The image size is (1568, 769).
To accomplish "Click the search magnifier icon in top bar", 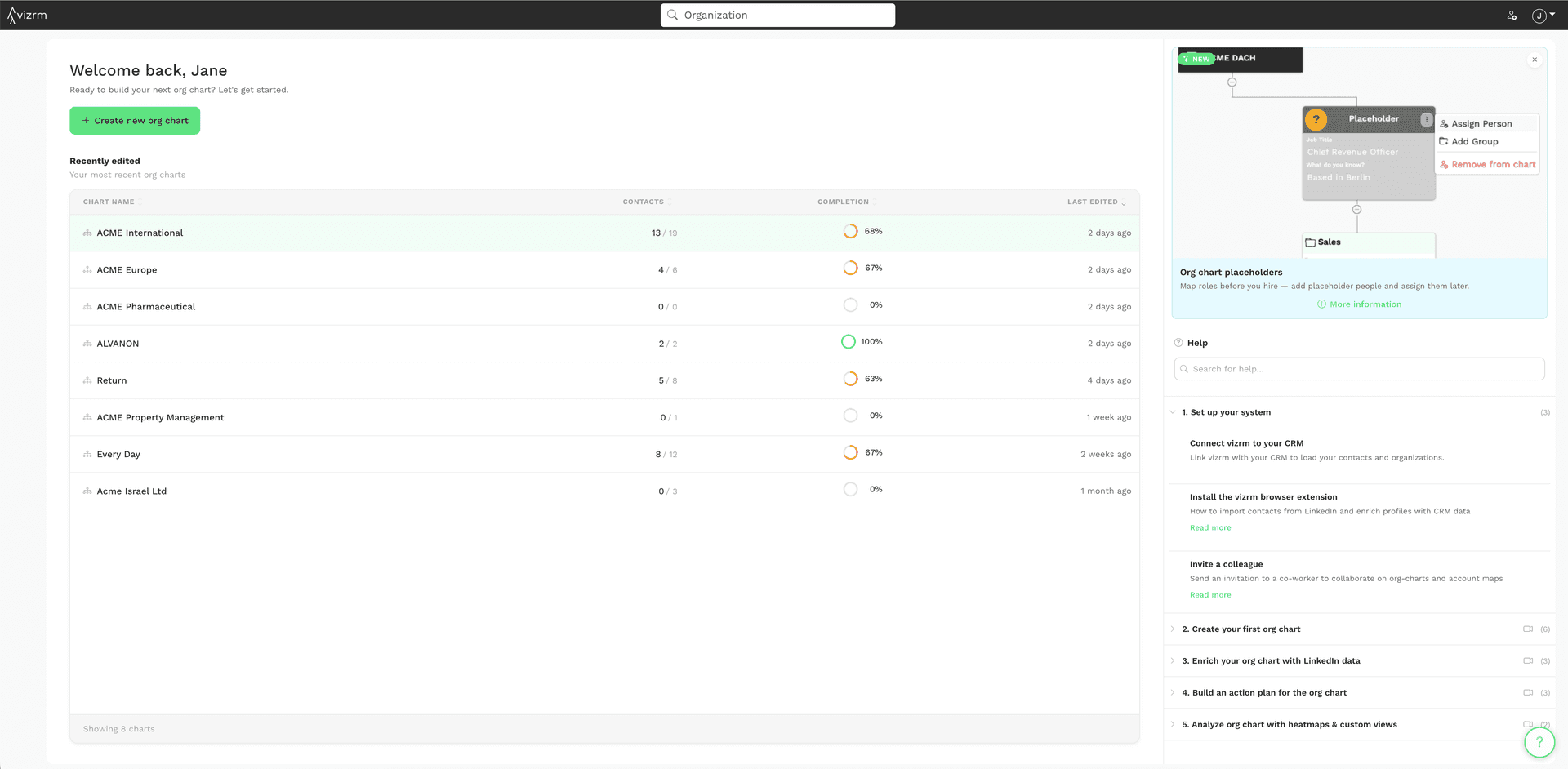I will [x=673, y=15].
